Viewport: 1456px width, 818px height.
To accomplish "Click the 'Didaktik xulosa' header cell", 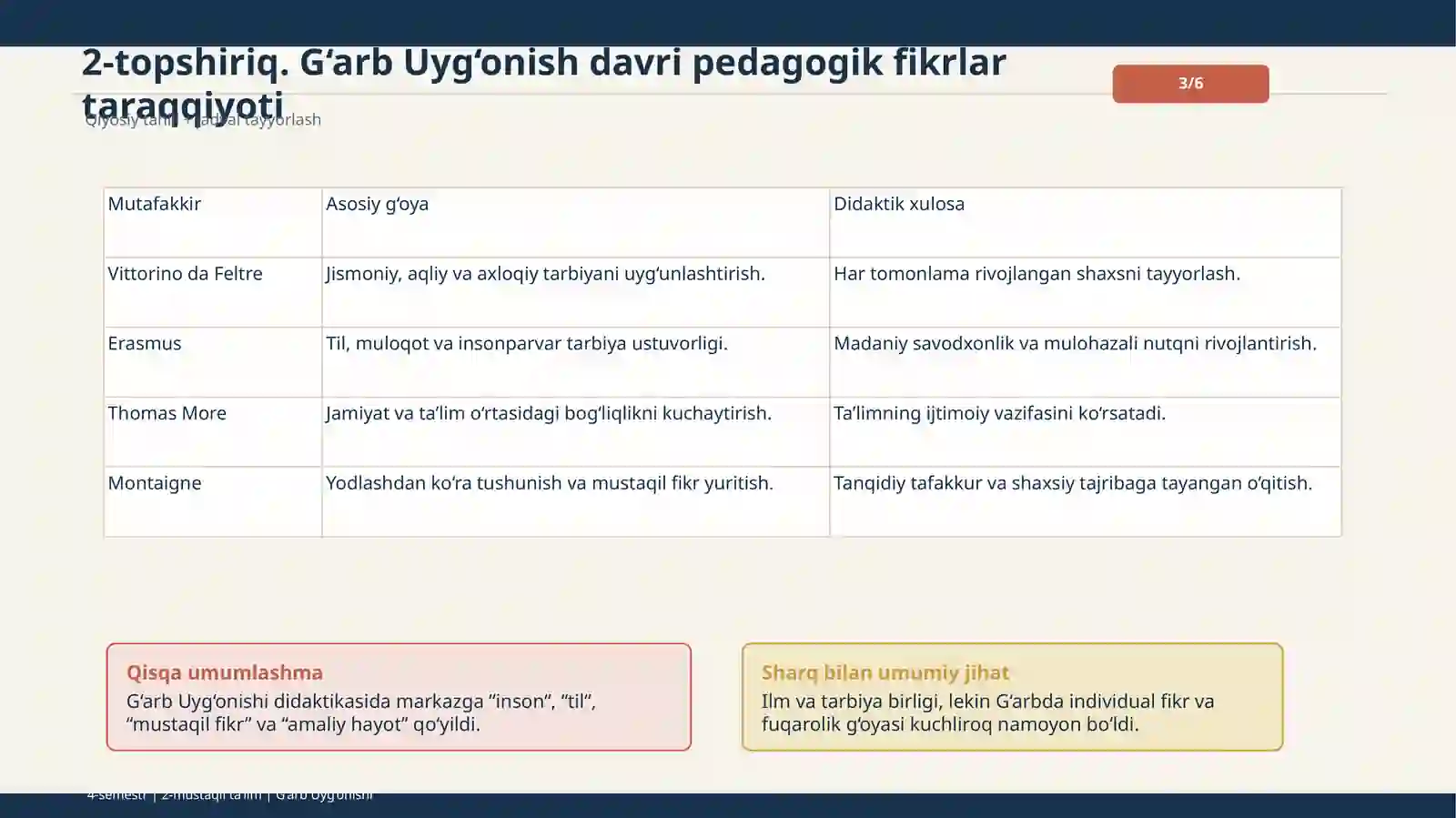I will pos(1086,223).
